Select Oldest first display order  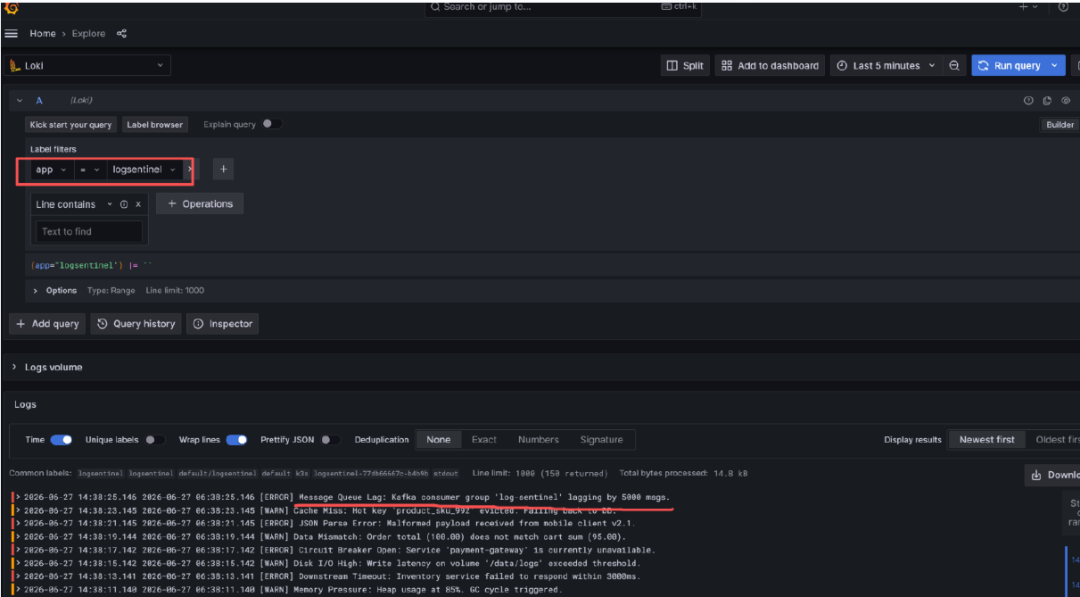click(x=1056, y=439)
